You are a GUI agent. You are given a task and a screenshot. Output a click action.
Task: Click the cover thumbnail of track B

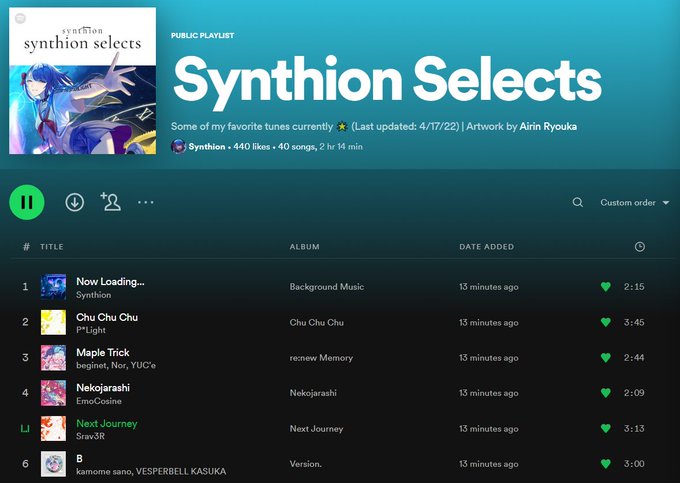point(53,464)
